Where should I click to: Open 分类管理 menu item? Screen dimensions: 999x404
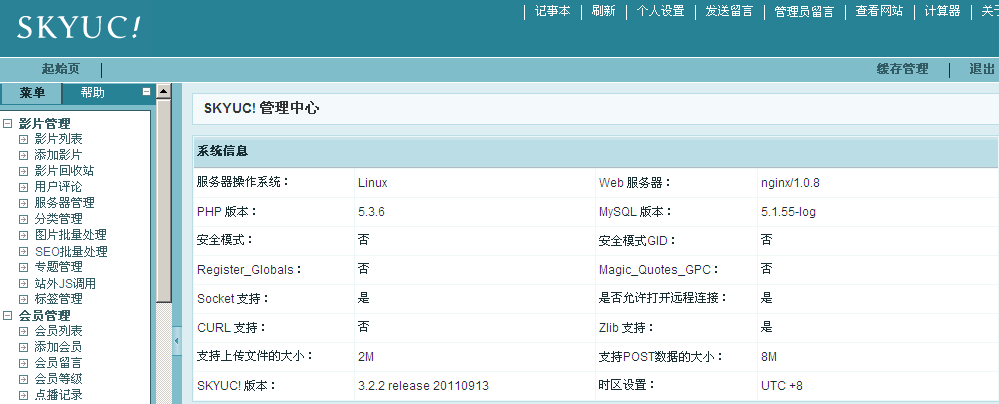click(58, 219)
